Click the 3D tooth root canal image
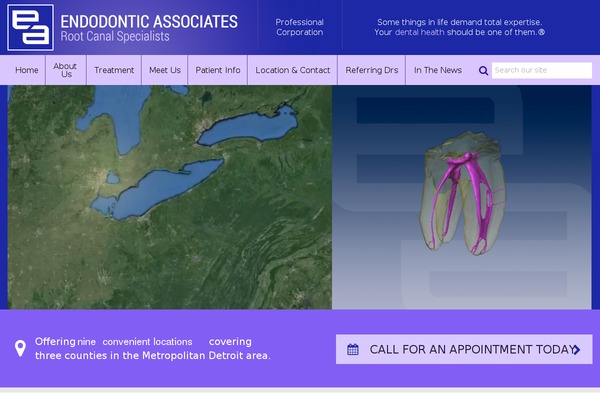Viewport: 600px width, 400px height. point(463,193)
